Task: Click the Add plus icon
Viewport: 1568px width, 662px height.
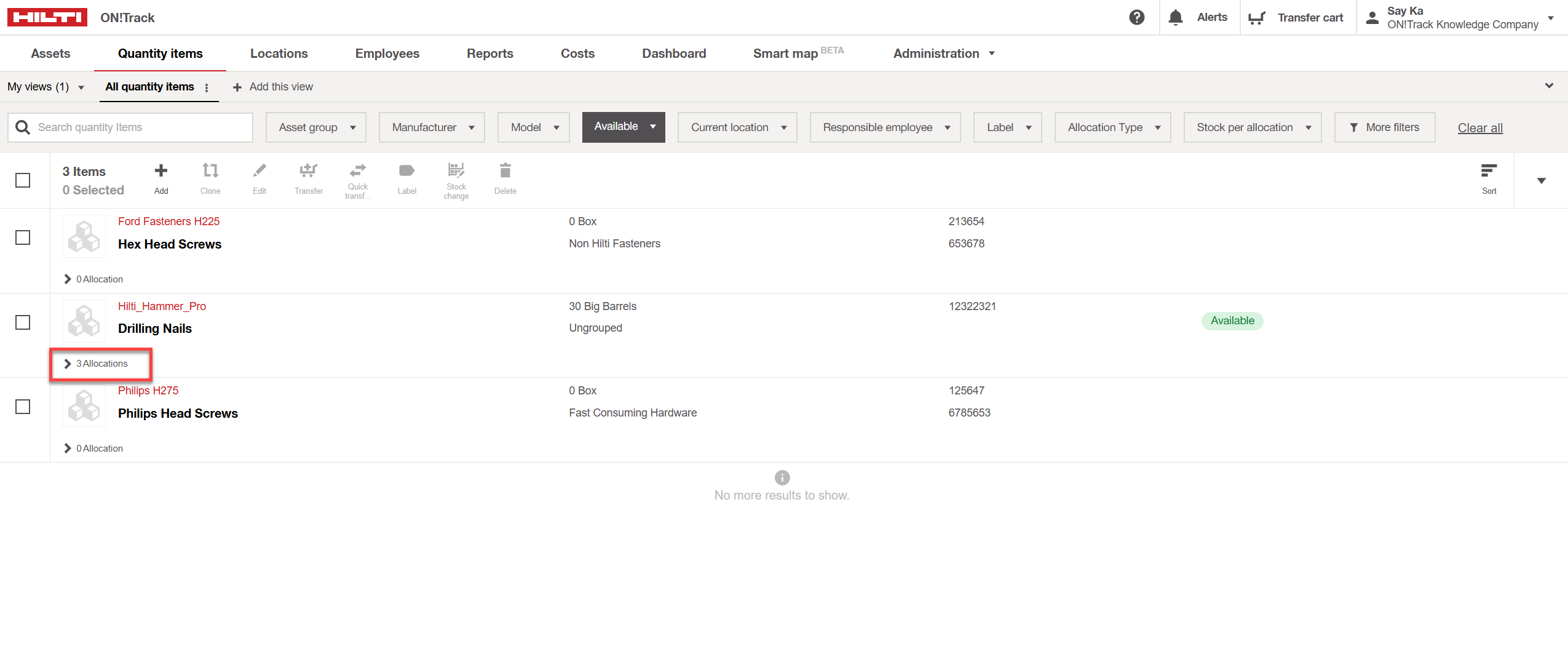Action: pos(161,170)
